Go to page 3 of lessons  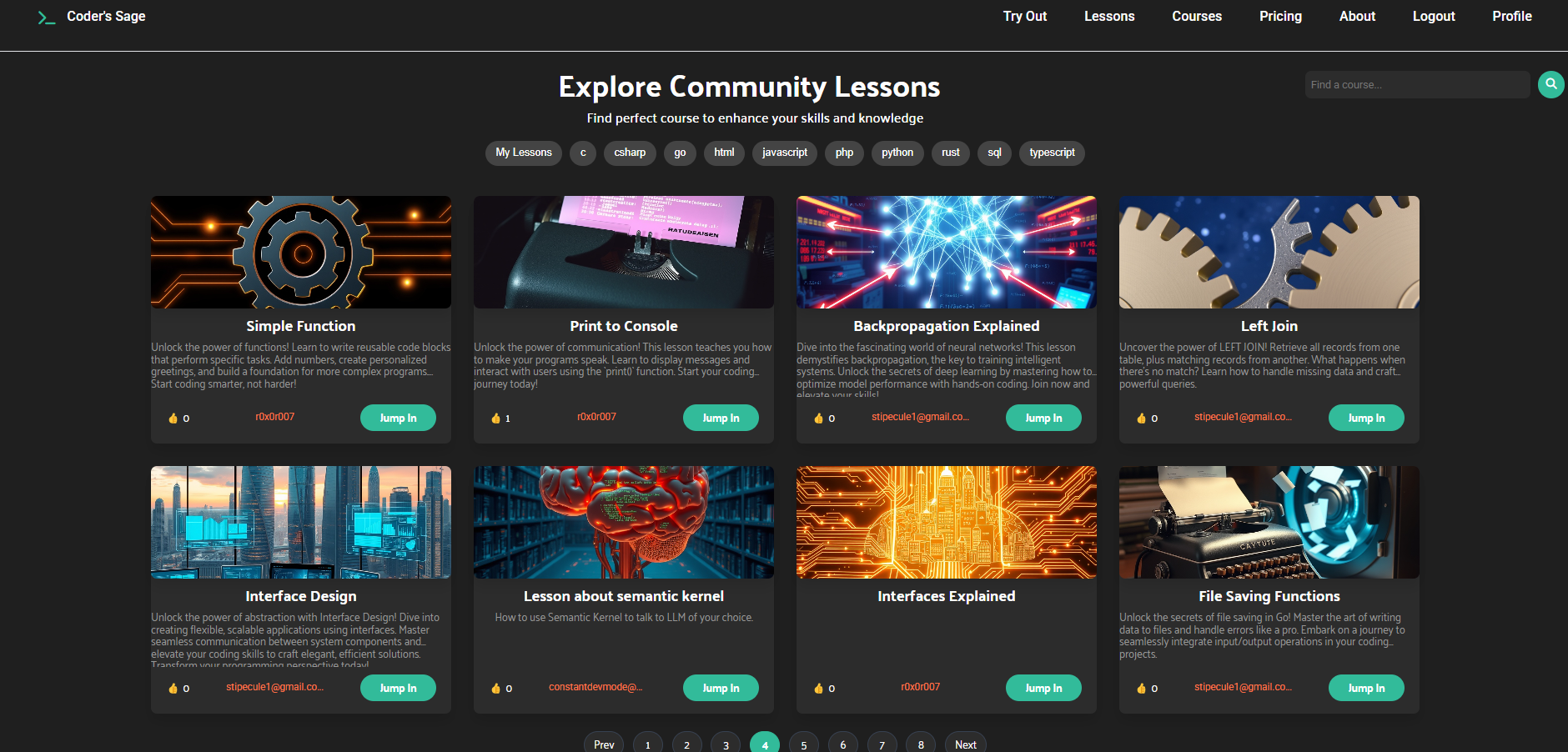point(726,744)
